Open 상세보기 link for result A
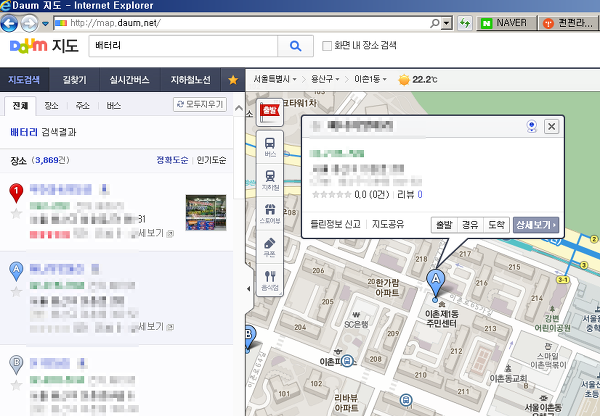600x416 pixels. (155, 326)
